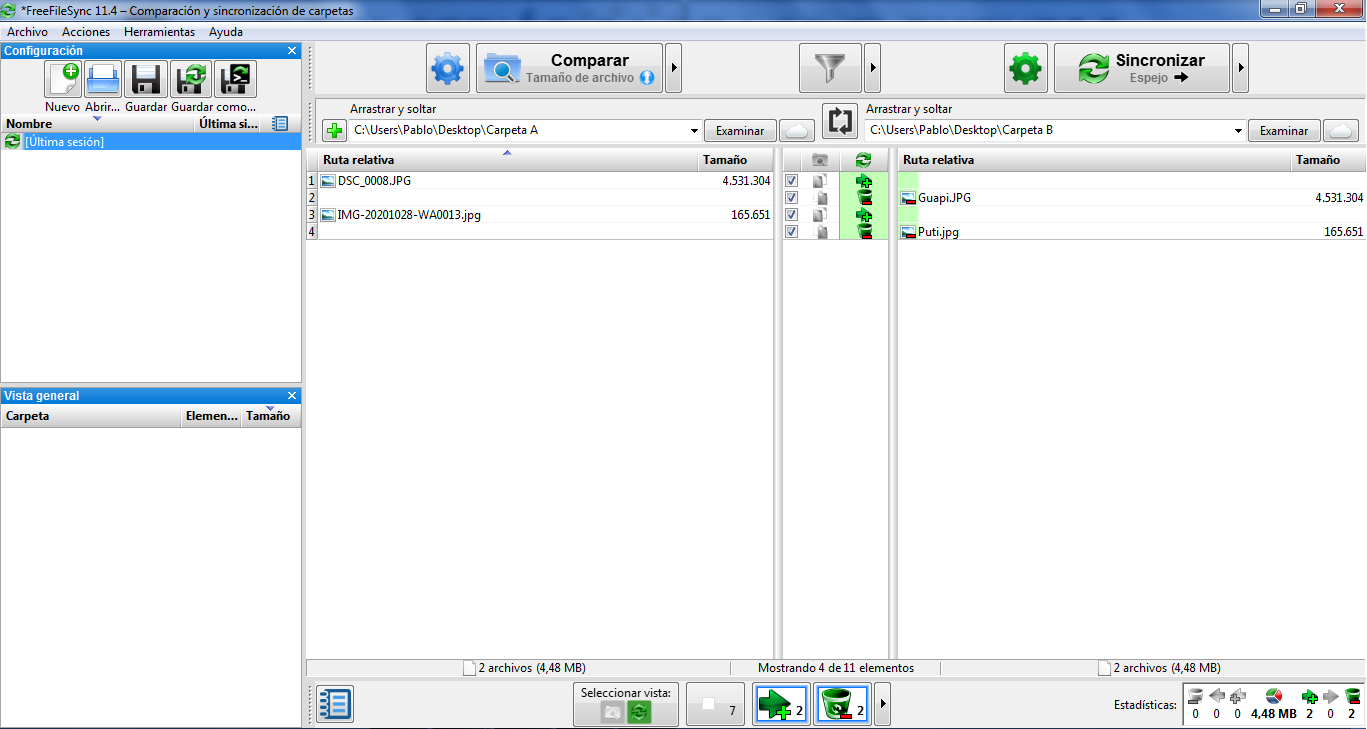Viewport: 1367px width, 729px height.
Task: Expand view filter options arrow
Action: point(883,704)
